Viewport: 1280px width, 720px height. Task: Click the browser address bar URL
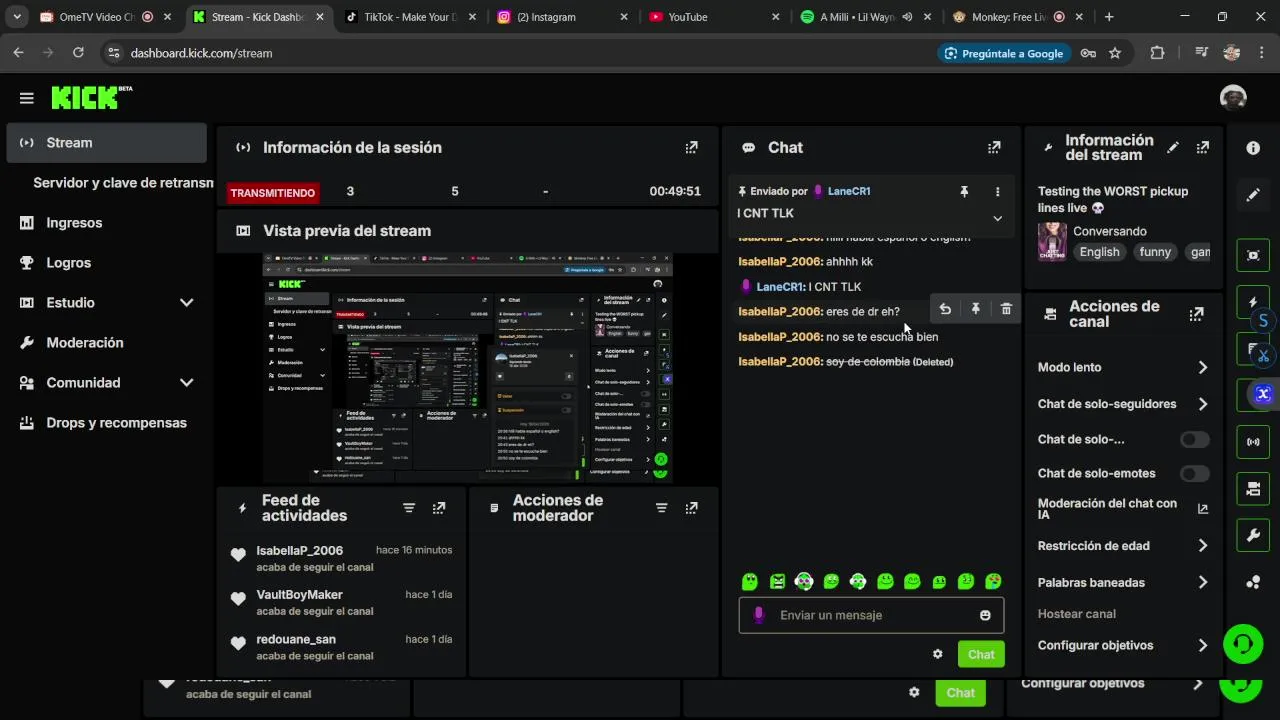201,53
